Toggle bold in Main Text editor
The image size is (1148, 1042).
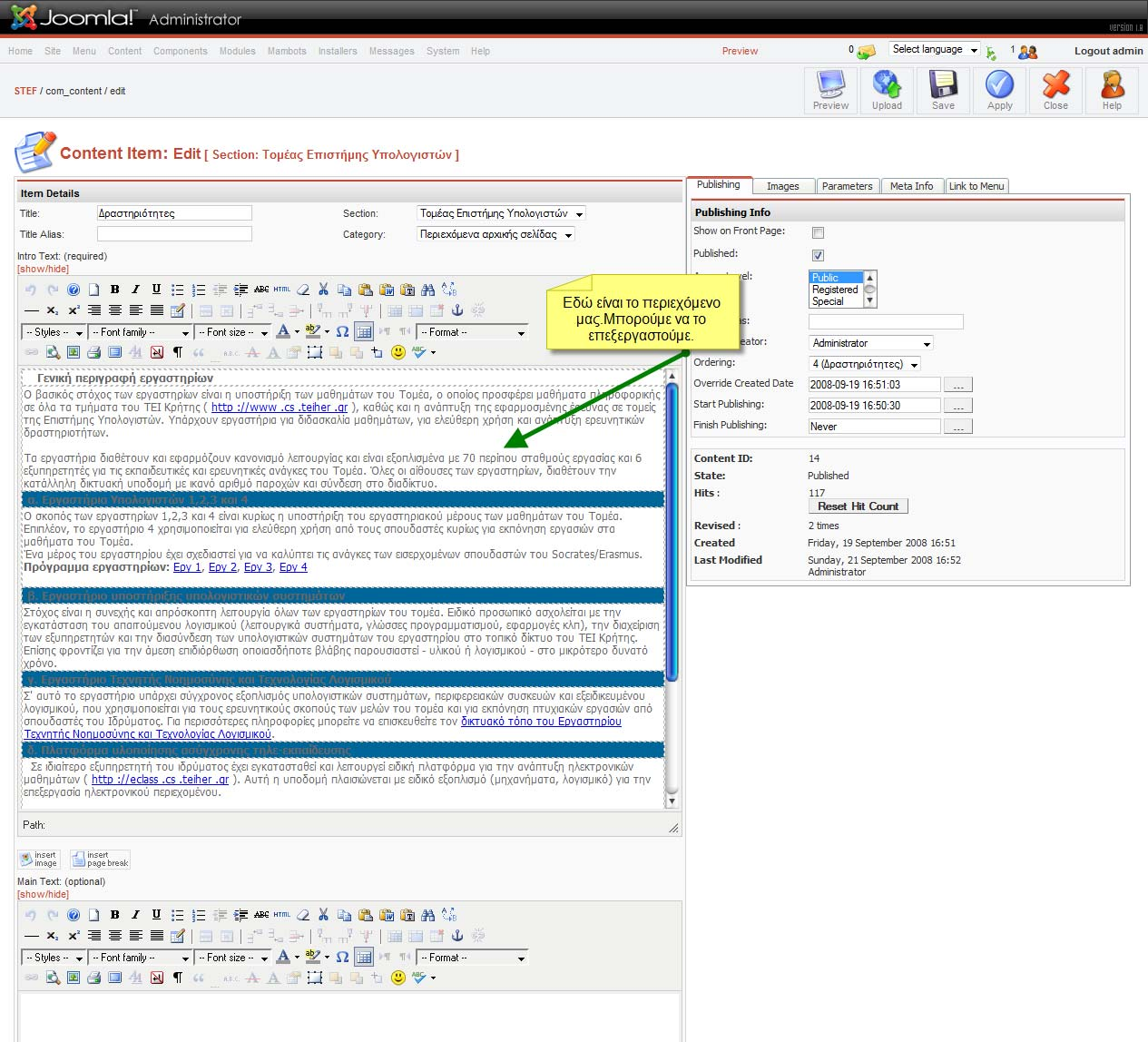click(114, 915)
